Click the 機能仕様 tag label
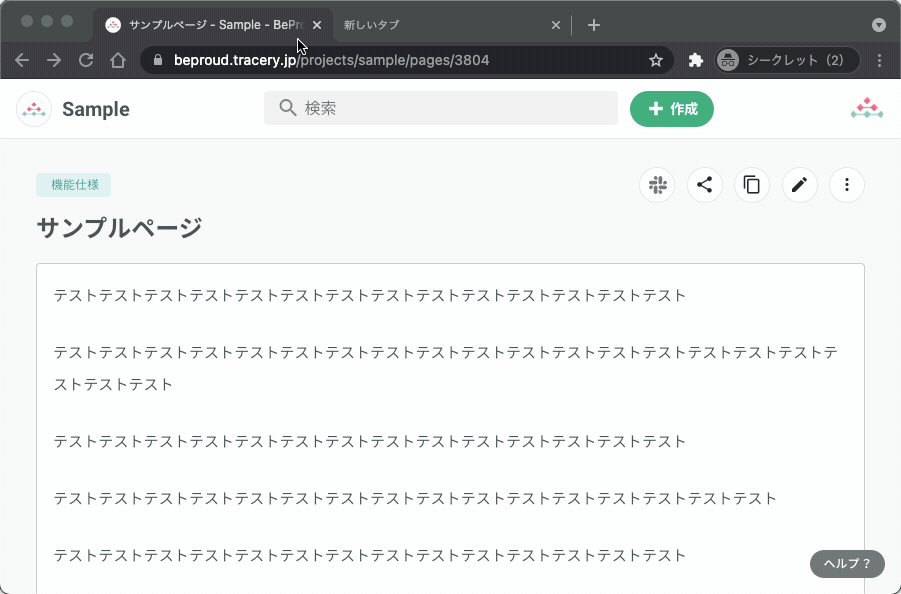This screenshot has width=901, height=594. tap(73, 185)
